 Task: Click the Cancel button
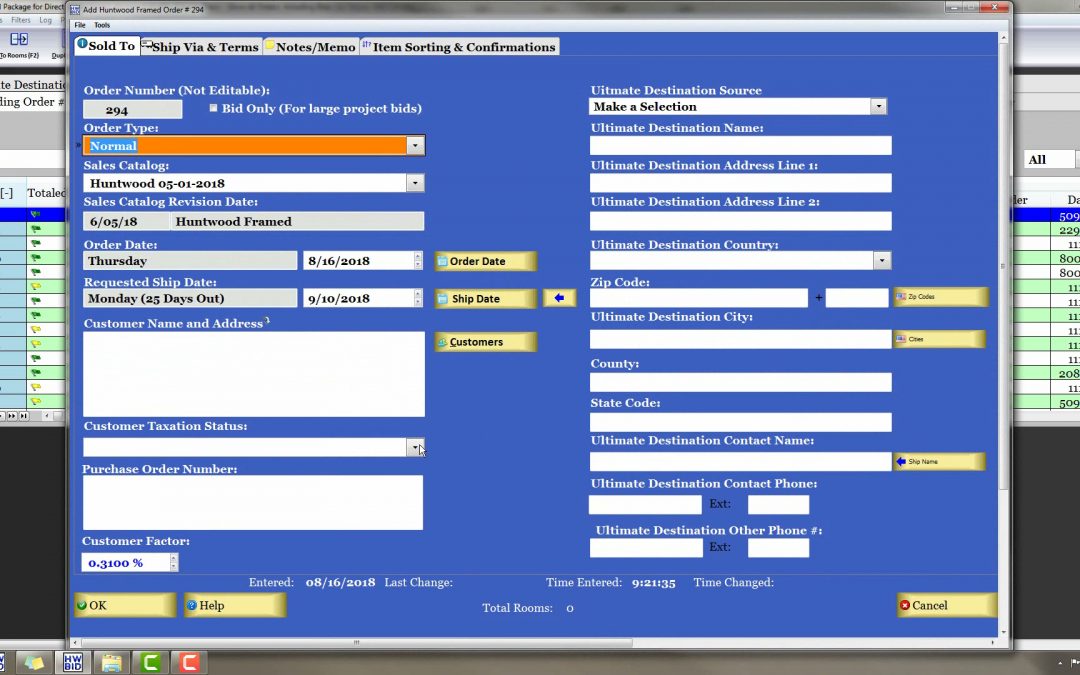pyautogui.click(x=946, y=605)
